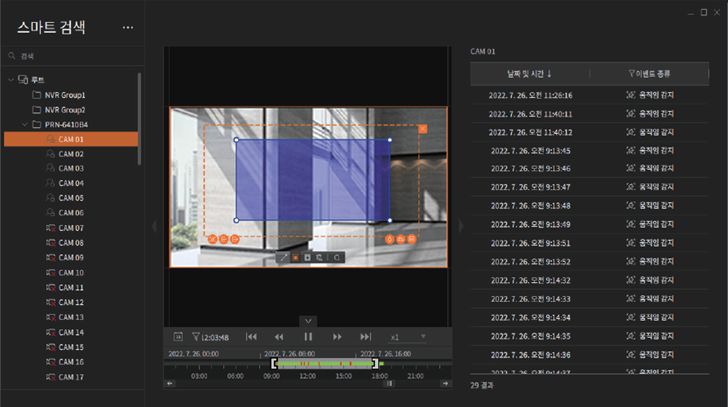Open the calendar date picker icon
The height and width of the screenshot is (407, 728).
pos(178,337)
